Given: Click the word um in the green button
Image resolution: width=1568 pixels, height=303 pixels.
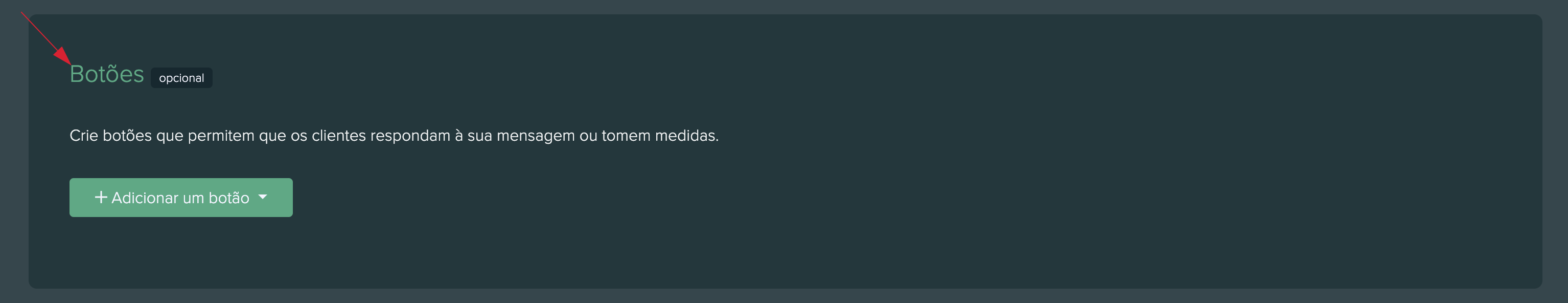Looking at the screenshot, I should point(193,198).
